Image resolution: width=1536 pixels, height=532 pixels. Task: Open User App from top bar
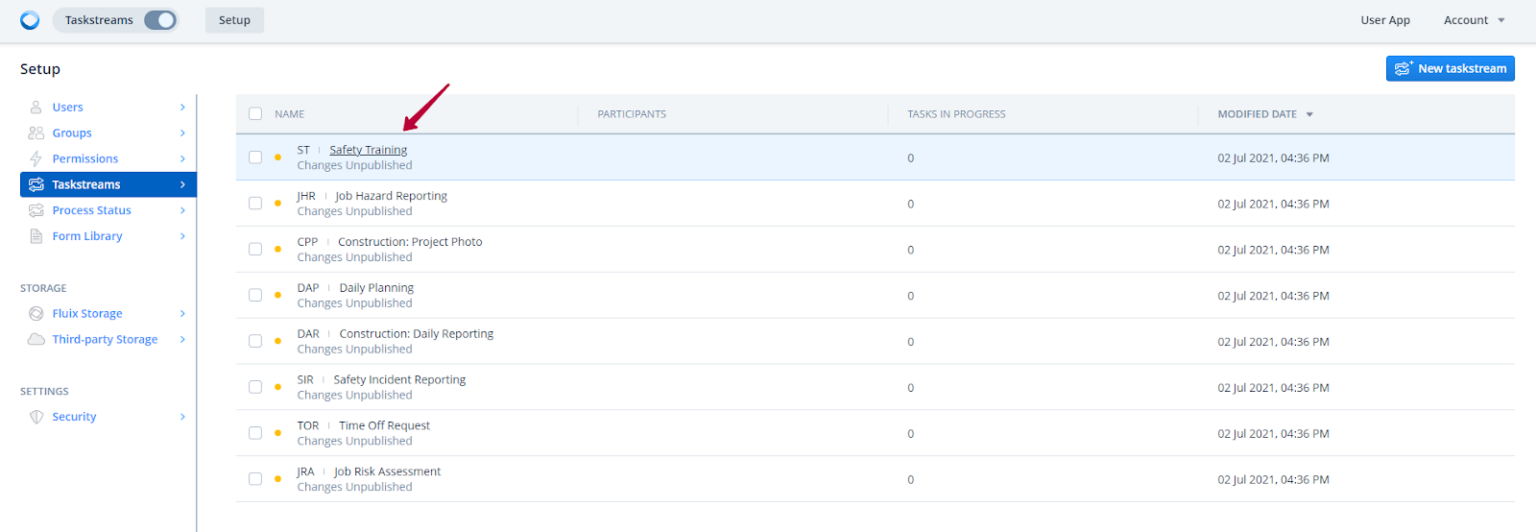pyautogui.click(x=1385, y=20)
